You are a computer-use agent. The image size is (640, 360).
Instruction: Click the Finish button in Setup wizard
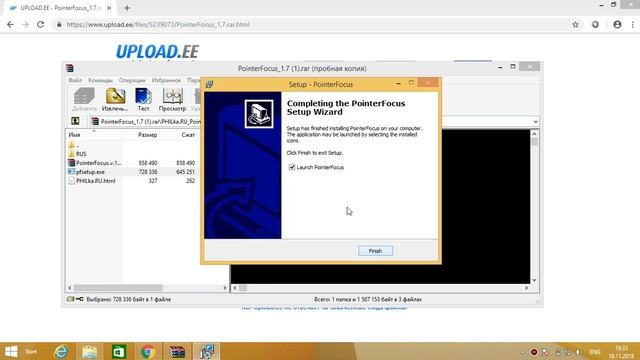(376, 251)
